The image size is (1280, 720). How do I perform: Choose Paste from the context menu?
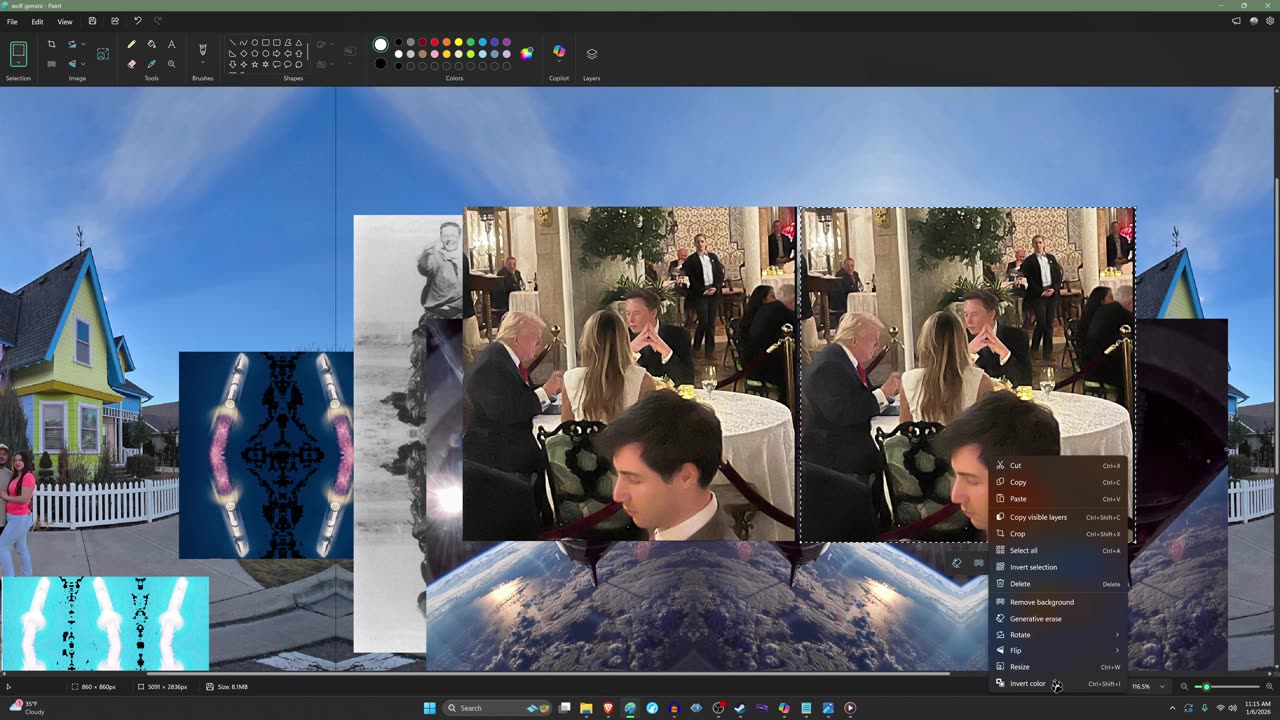(x=1058, y=498)
